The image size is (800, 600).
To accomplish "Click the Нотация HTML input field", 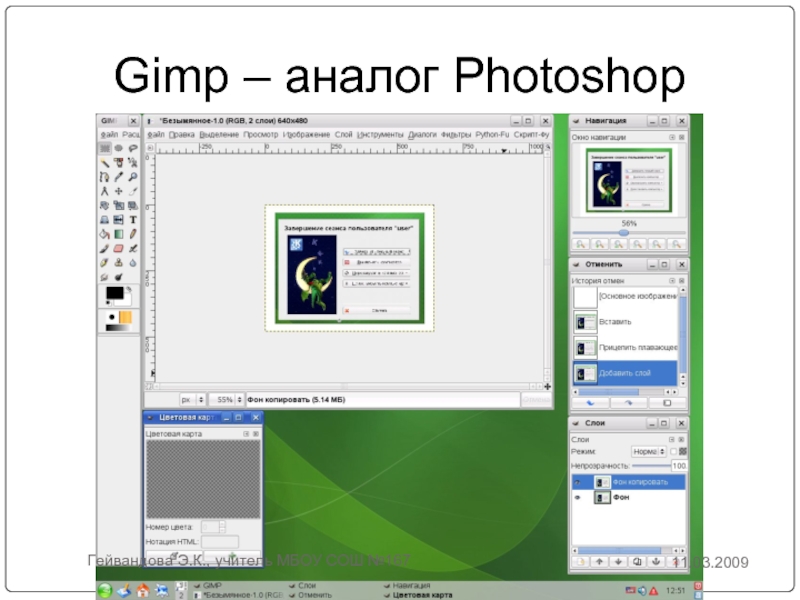I will (x=220, y=542).
